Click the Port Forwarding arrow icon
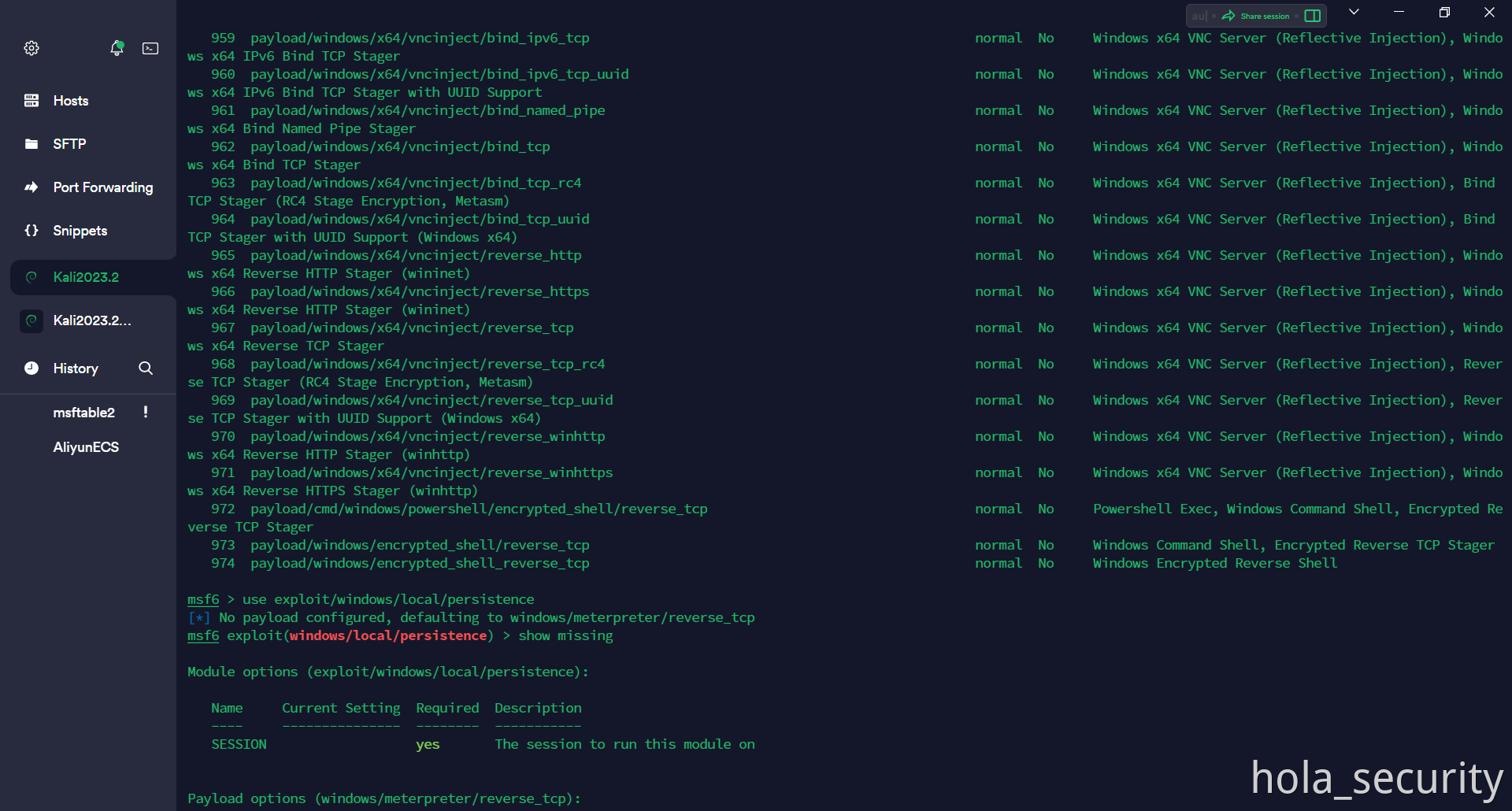The width and height of the screenshot is (1512, 811). (31, 187)
